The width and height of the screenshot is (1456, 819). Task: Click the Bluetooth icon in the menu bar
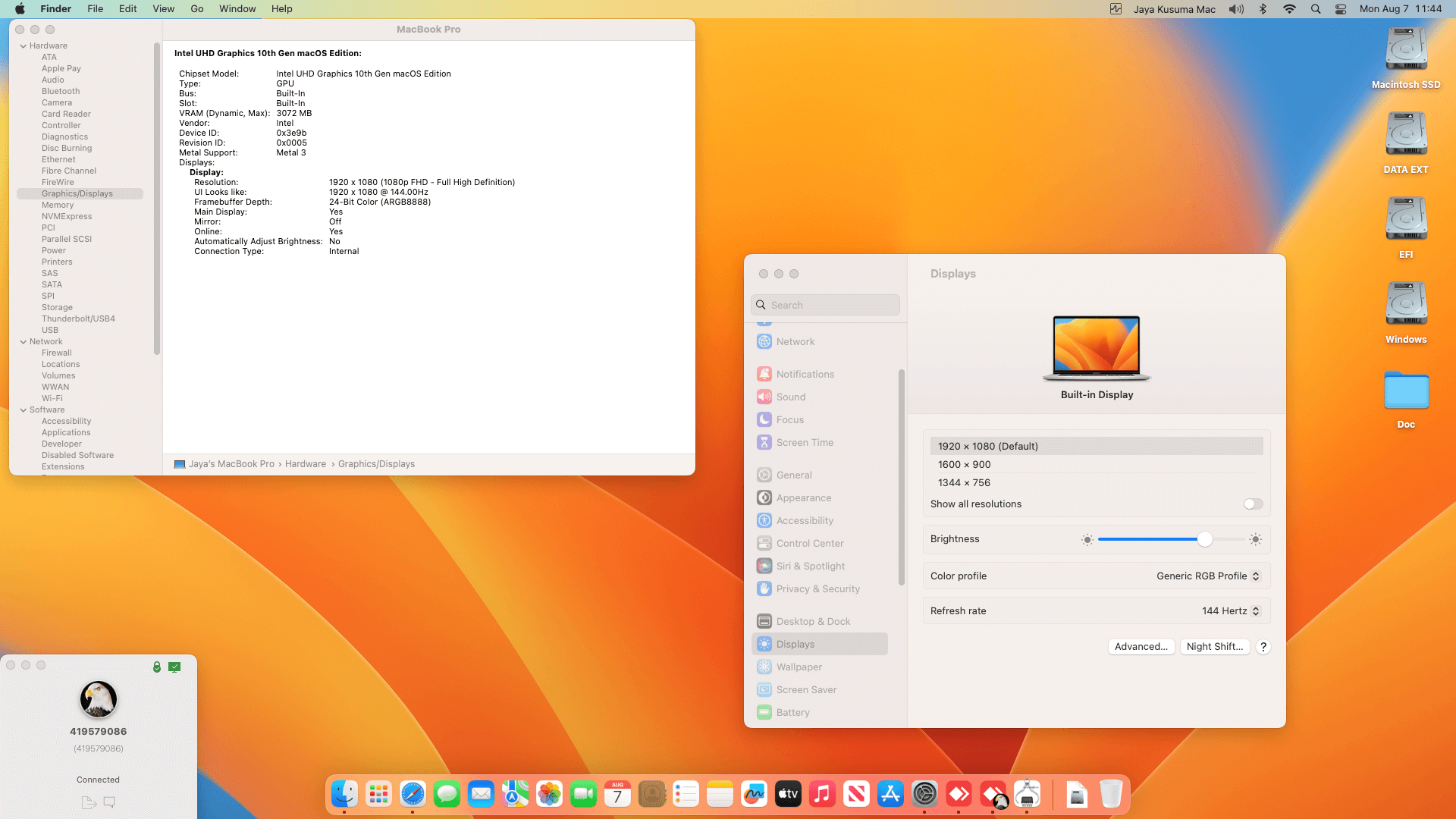[x=1263, y=9]
